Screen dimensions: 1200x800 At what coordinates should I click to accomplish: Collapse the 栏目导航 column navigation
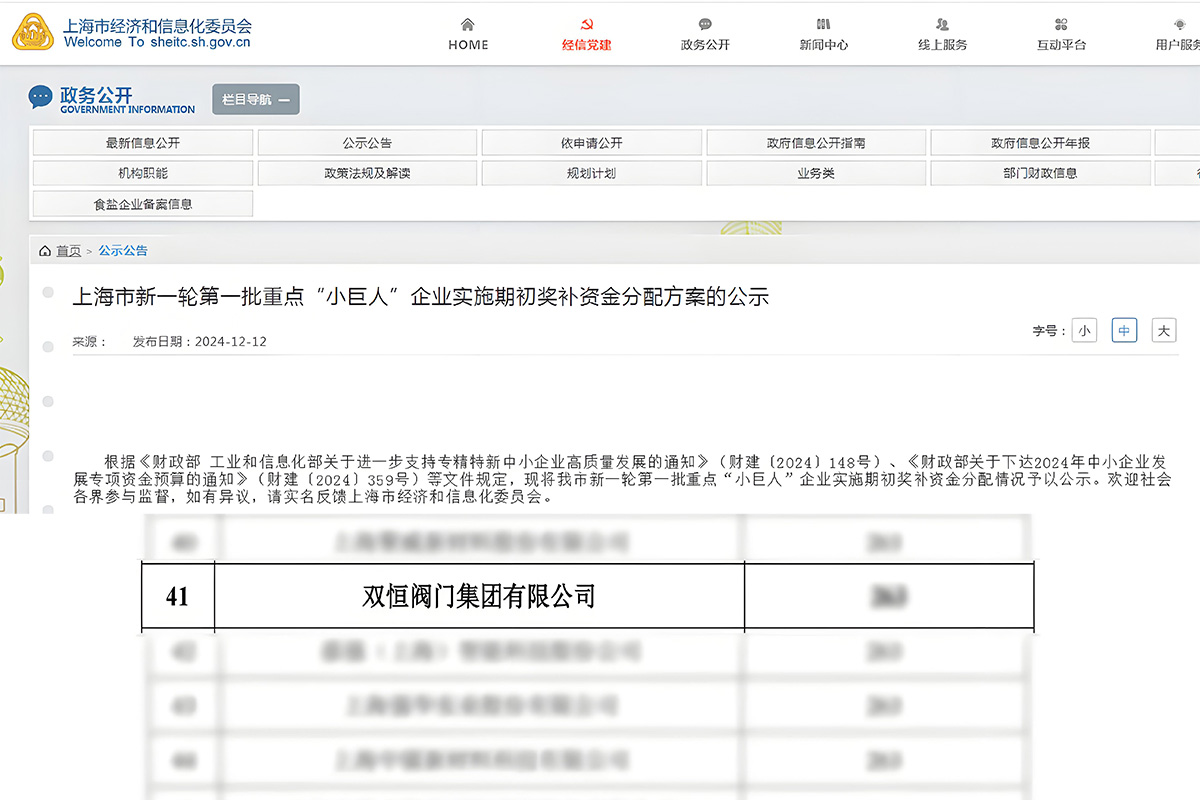(255, 100)
